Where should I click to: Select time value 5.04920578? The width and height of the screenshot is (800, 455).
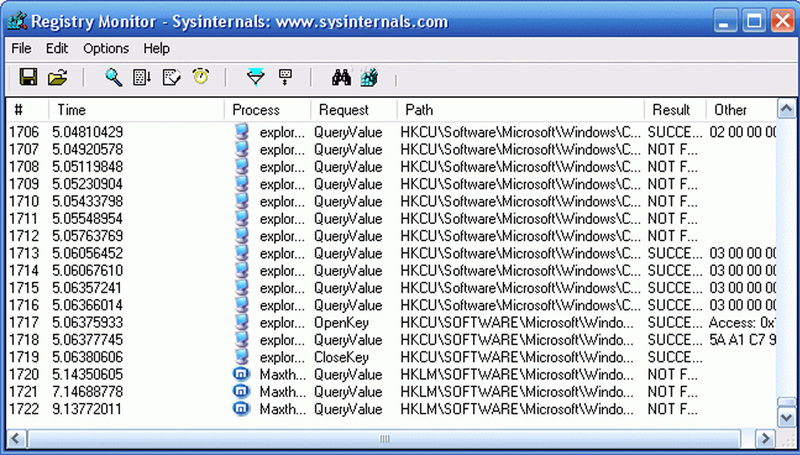pos(87,149)
